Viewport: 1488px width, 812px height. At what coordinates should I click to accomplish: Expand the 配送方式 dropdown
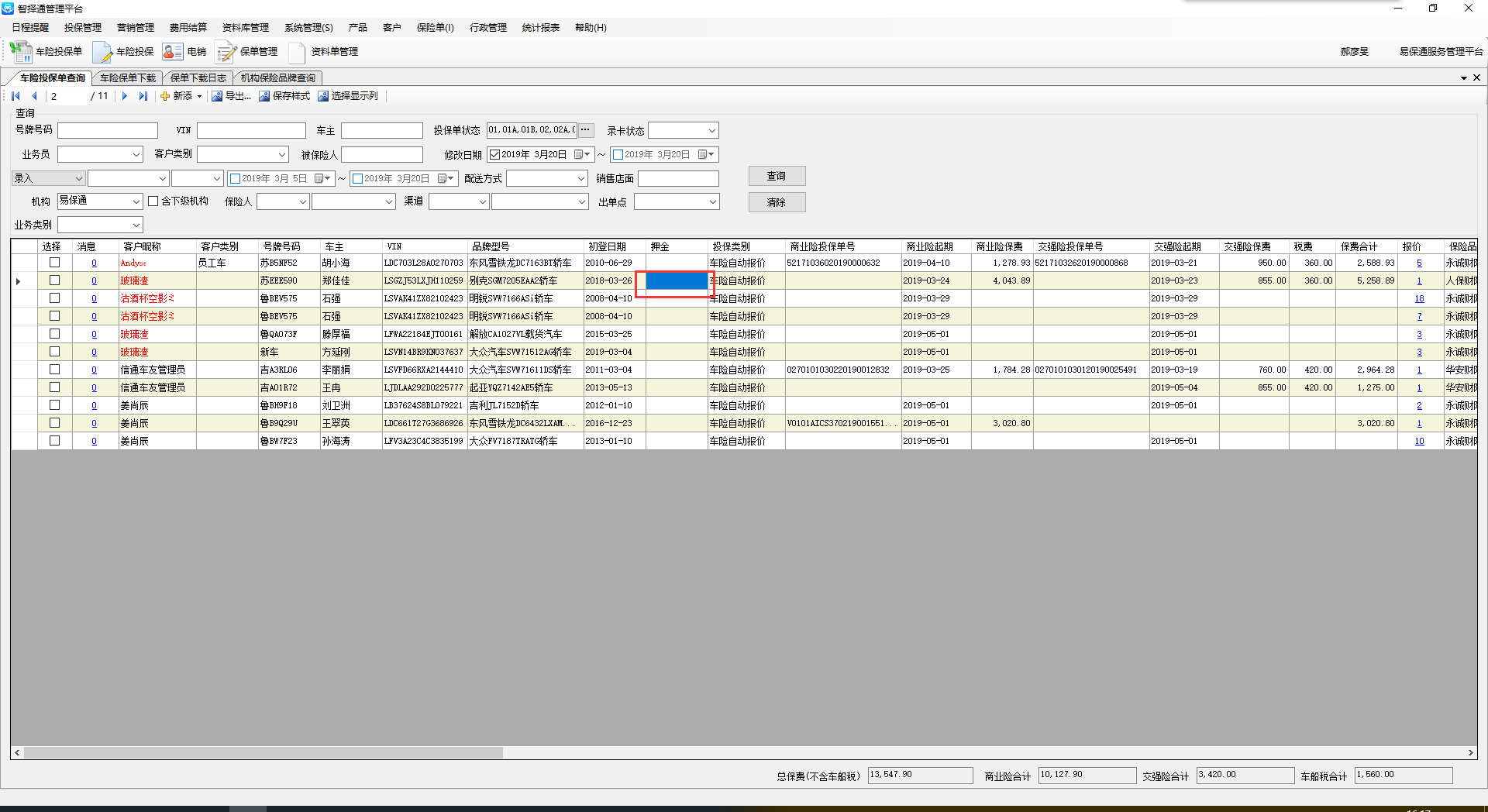(x=581, y=179)
